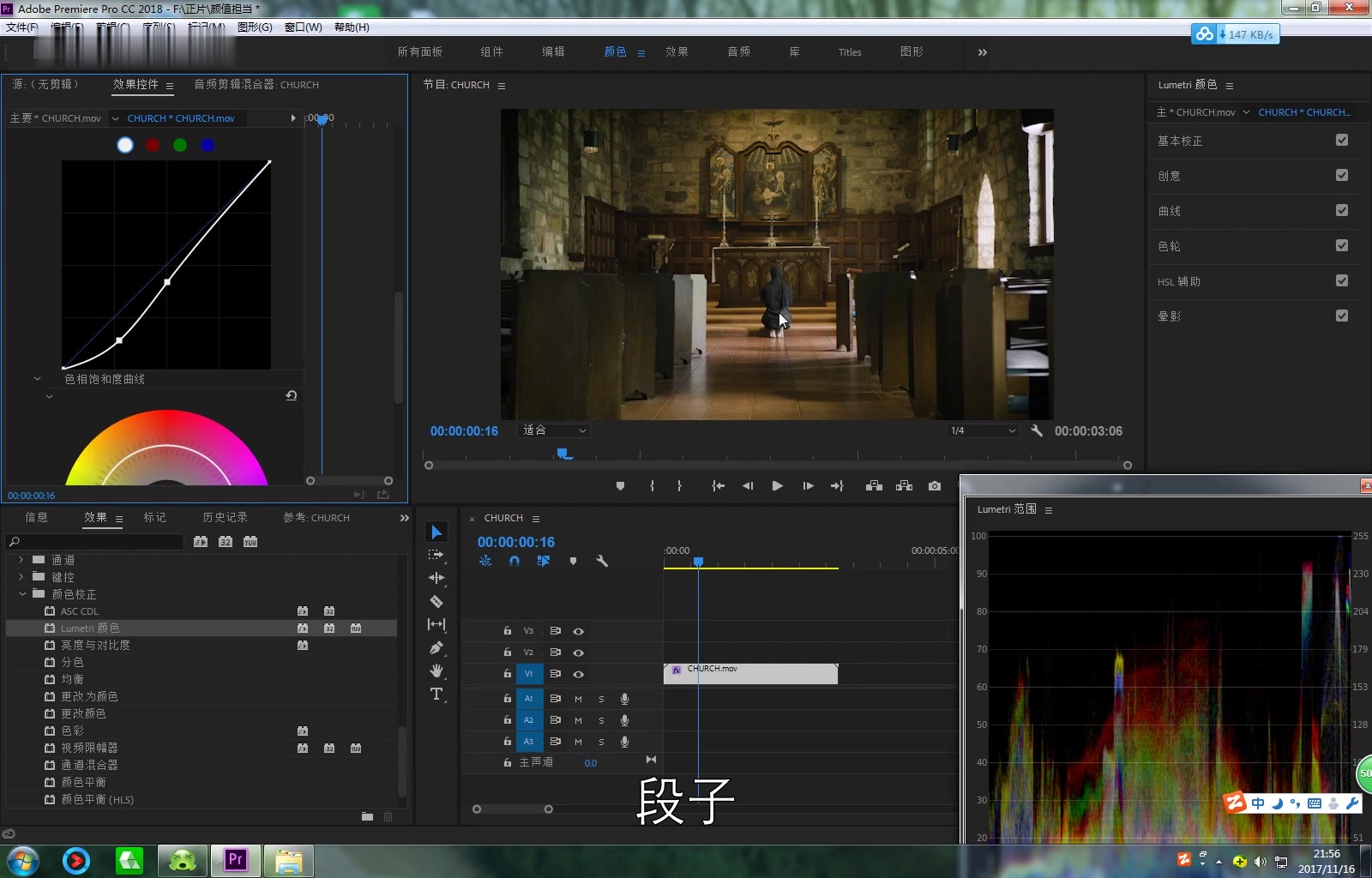Image resolution: width=1372 pixels, height=878 pixels.
Task: Open master clip dropdown in Effect Controls
Action: pos(115,118)
